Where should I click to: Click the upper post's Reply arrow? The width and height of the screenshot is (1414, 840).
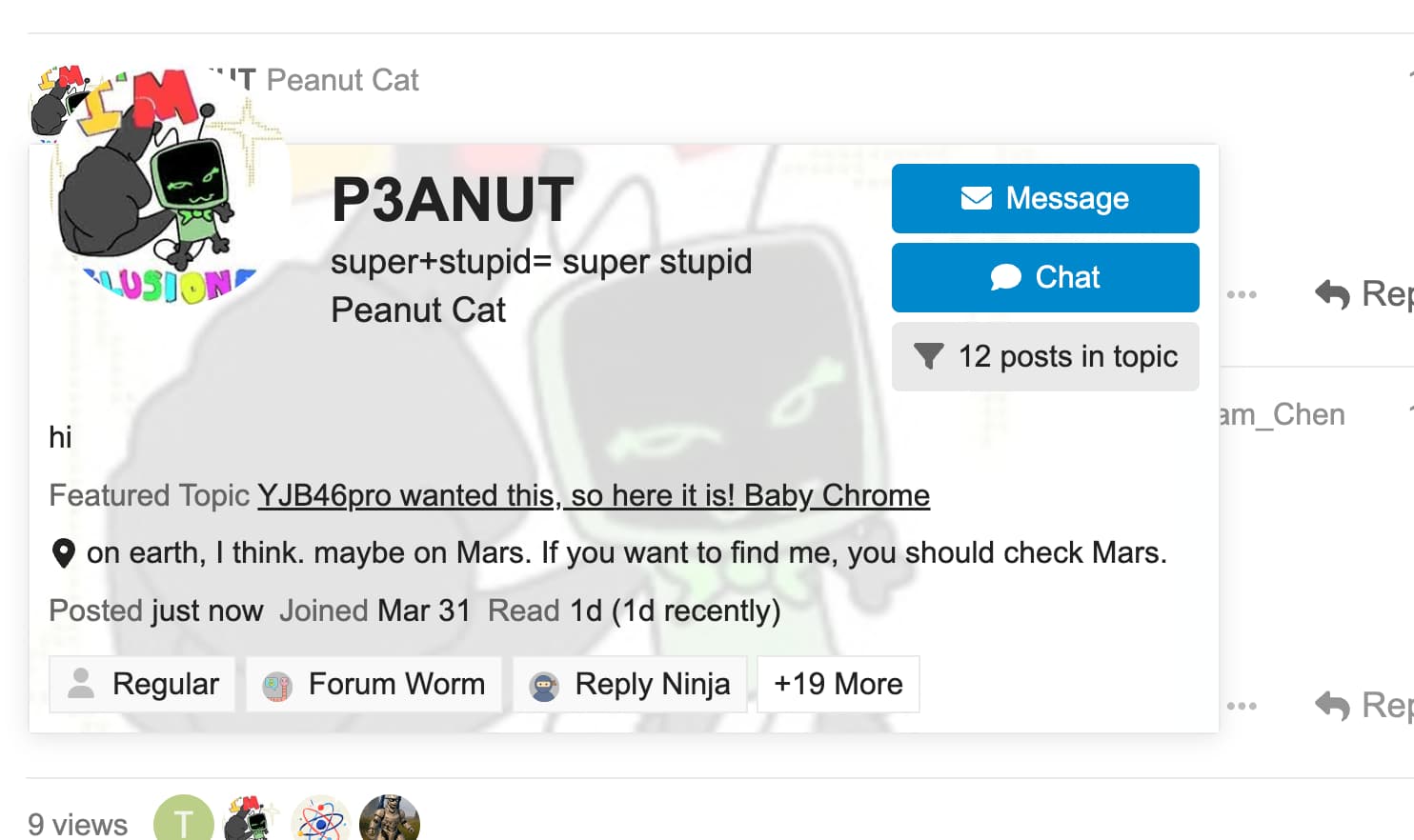[1333, 294]
